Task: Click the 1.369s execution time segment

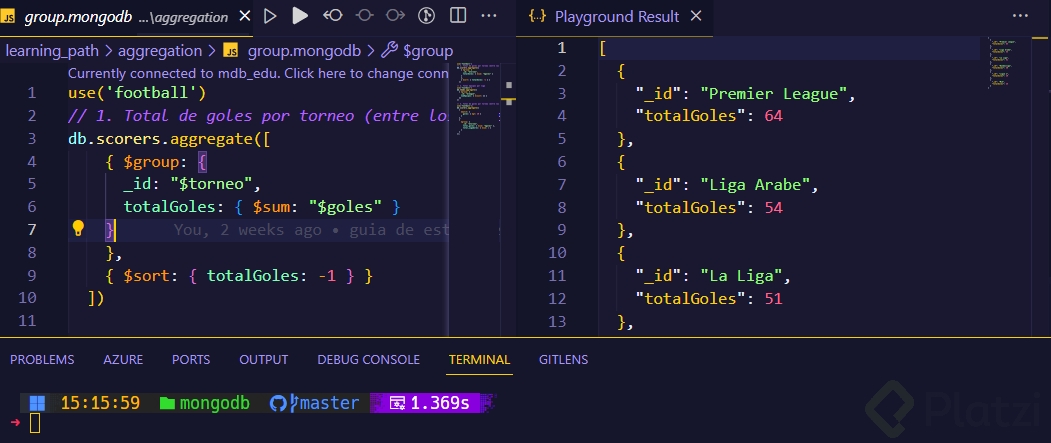Action: tap(430, 403)
